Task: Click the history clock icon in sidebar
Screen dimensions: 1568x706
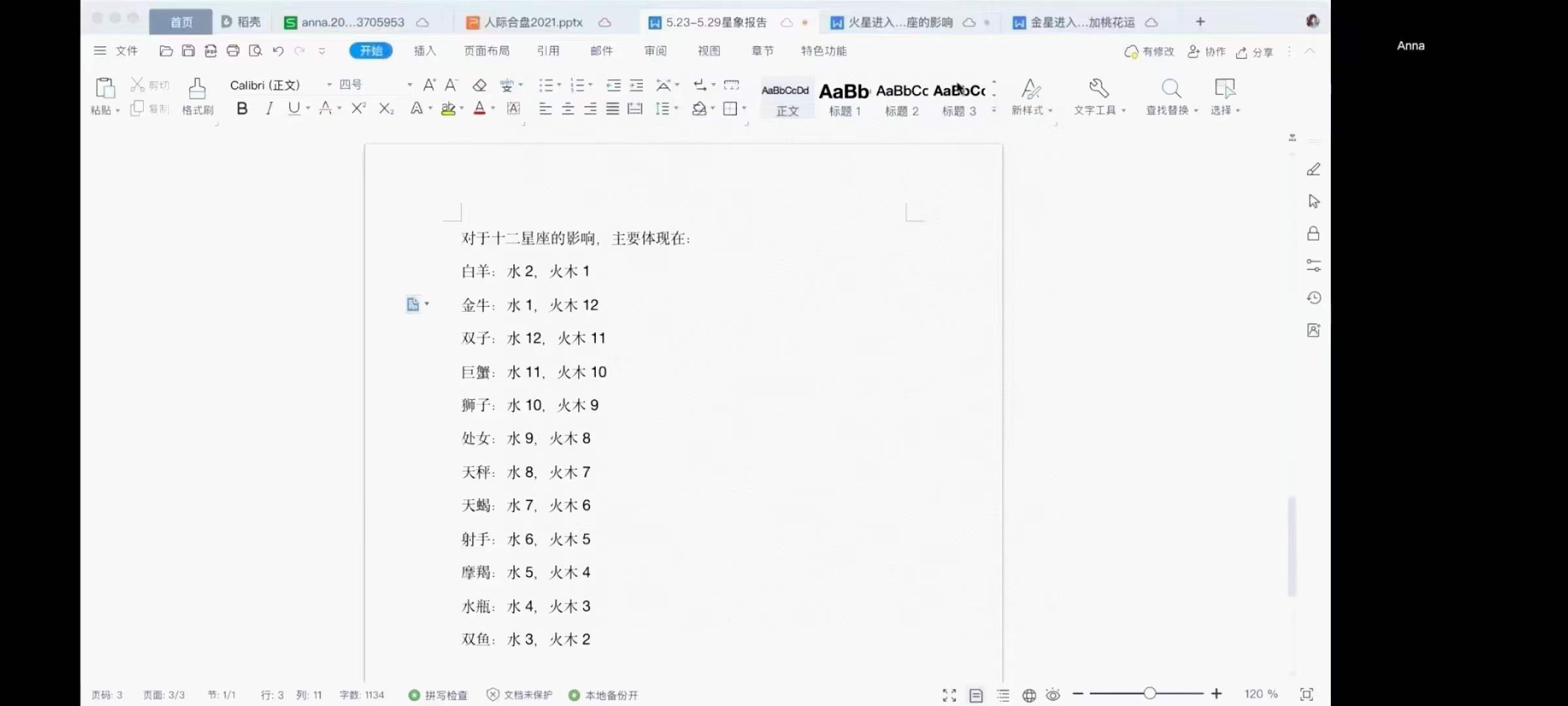Action: (x=1313, y=297)
